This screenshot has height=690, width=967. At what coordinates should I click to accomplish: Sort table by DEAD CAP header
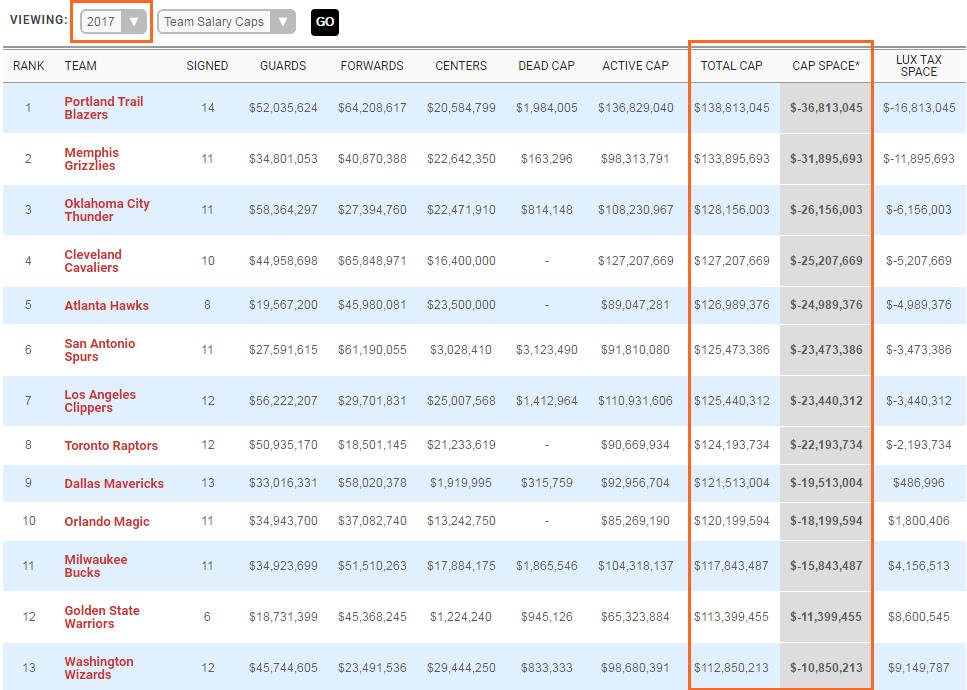point(546,66)
